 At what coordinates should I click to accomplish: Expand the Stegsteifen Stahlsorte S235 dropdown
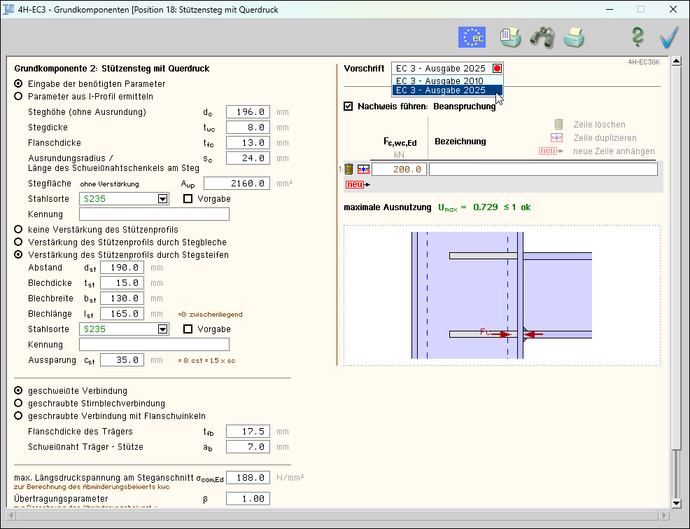click(x=161, y=328)
